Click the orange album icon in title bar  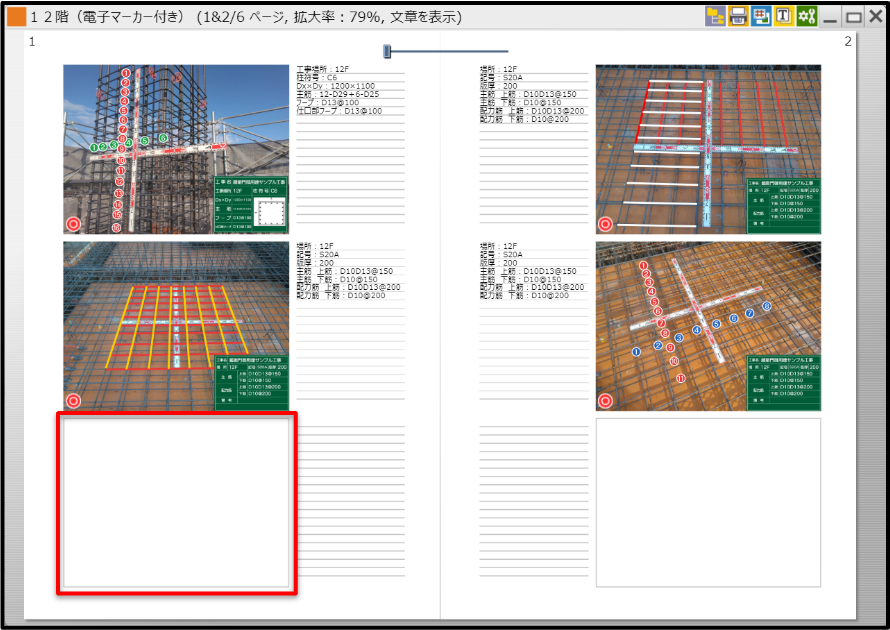pyautogui.click(x=17, y=17)
